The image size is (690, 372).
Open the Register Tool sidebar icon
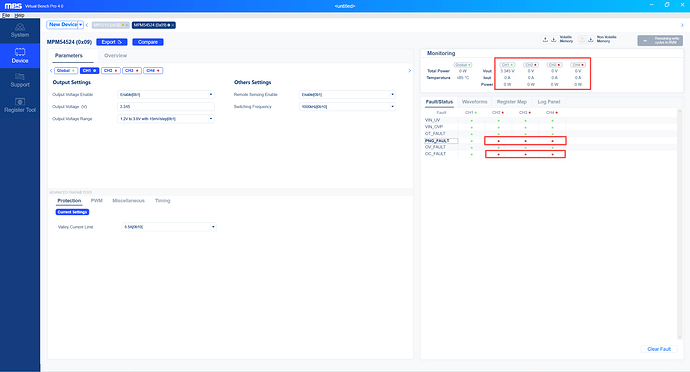(20, 105)
